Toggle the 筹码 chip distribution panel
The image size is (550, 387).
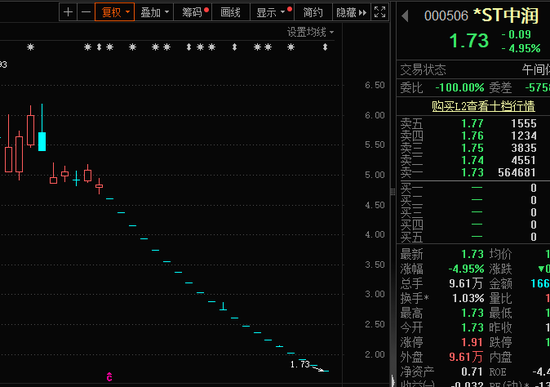(194, 13)
